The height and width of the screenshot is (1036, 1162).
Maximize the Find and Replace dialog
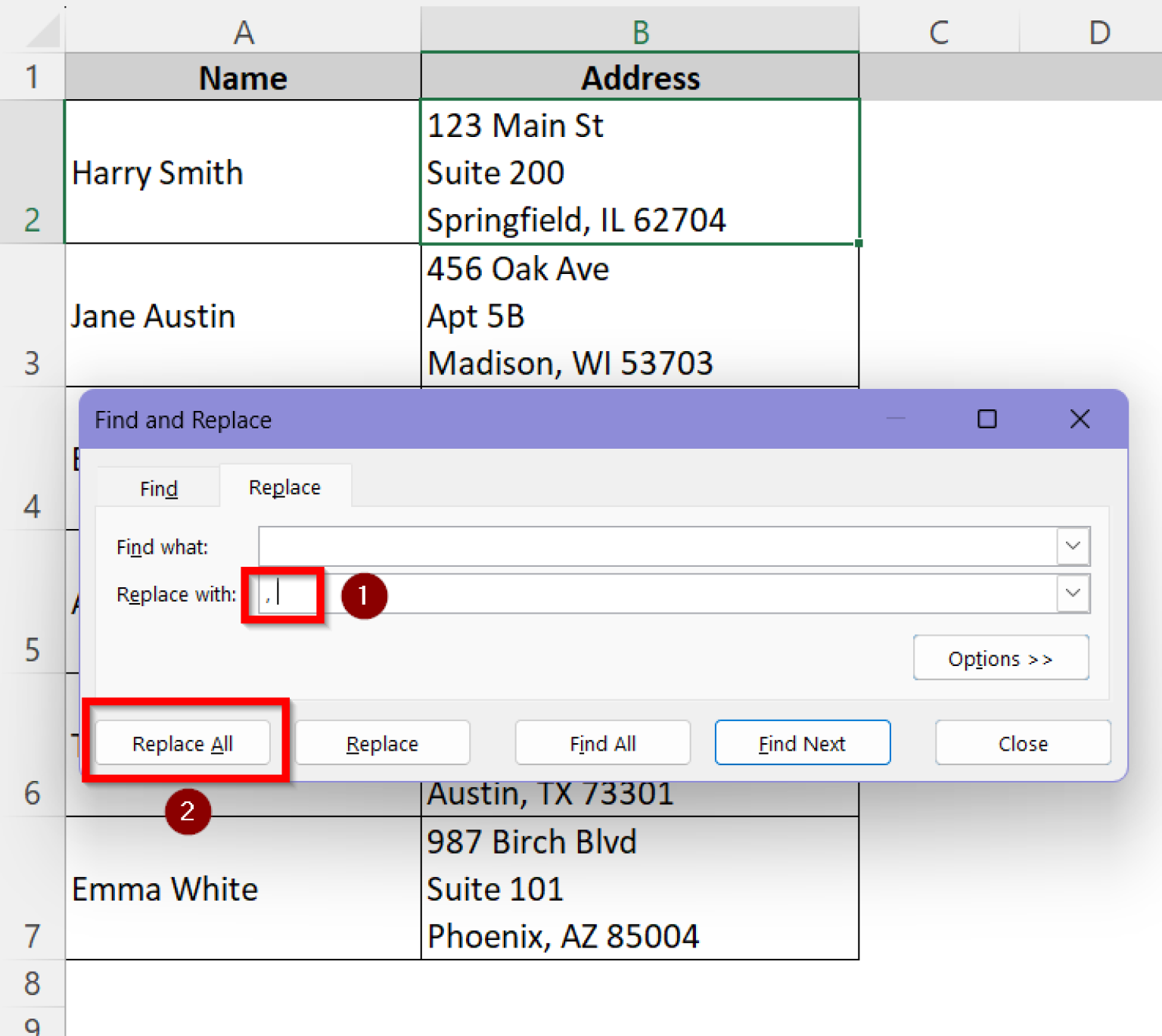986,419
